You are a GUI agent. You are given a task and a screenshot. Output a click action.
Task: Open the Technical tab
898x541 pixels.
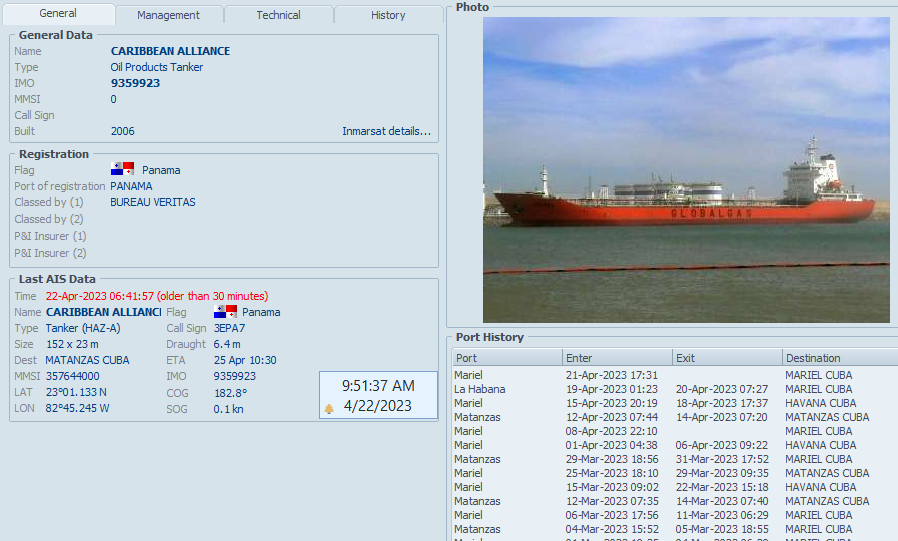[x=278, y=15]
